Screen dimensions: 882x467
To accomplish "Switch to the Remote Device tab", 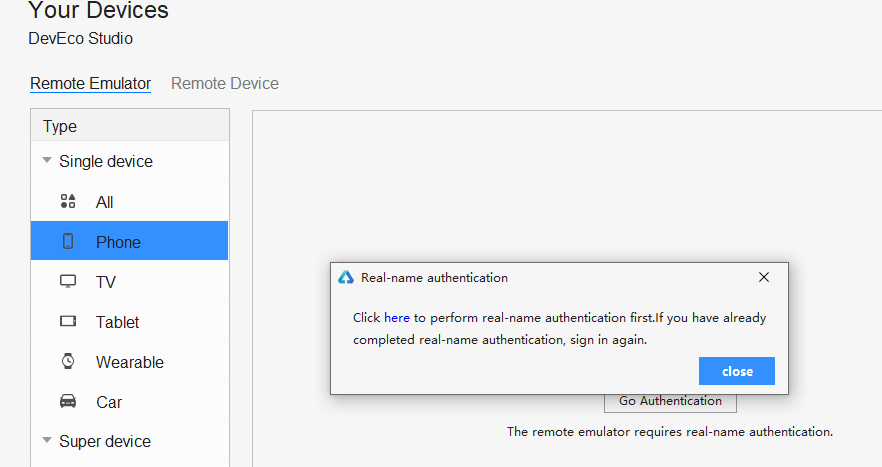I will click(225, 84).
